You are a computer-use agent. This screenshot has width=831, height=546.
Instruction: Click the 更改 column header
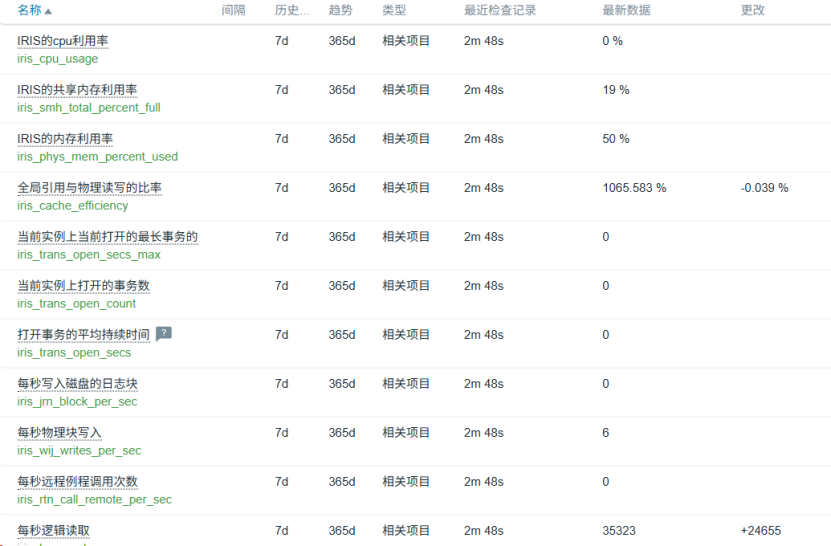[x=753, y=10]
